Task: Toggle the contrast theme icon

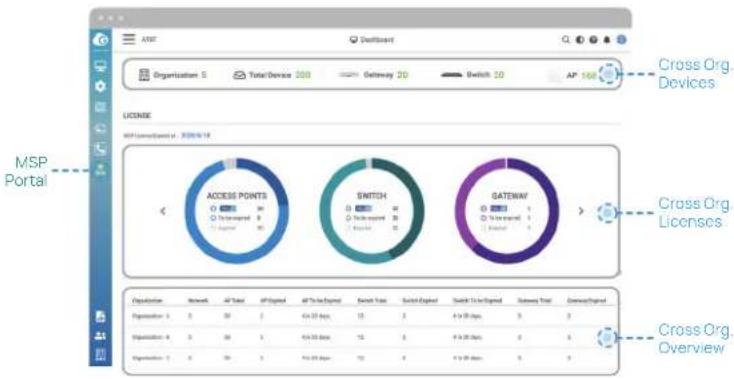Action: coord(580,40)
